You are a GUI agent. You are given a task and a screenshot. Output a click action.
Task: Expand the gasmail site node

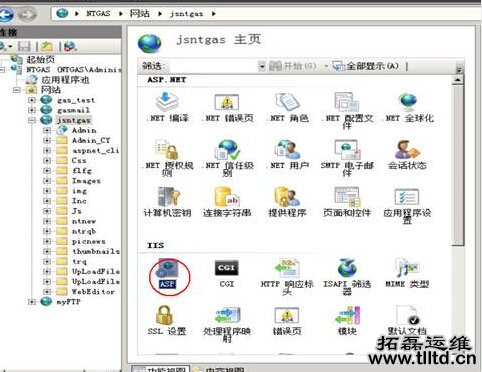click(32, 110)
